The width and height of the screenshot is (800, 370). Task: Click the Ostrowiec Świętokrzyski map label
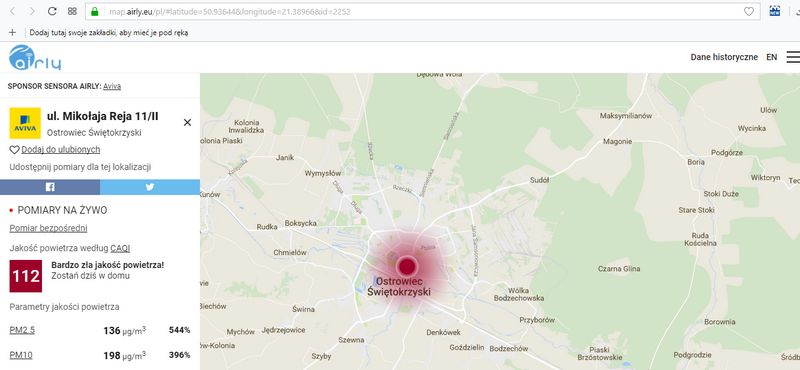coord(399,287)
